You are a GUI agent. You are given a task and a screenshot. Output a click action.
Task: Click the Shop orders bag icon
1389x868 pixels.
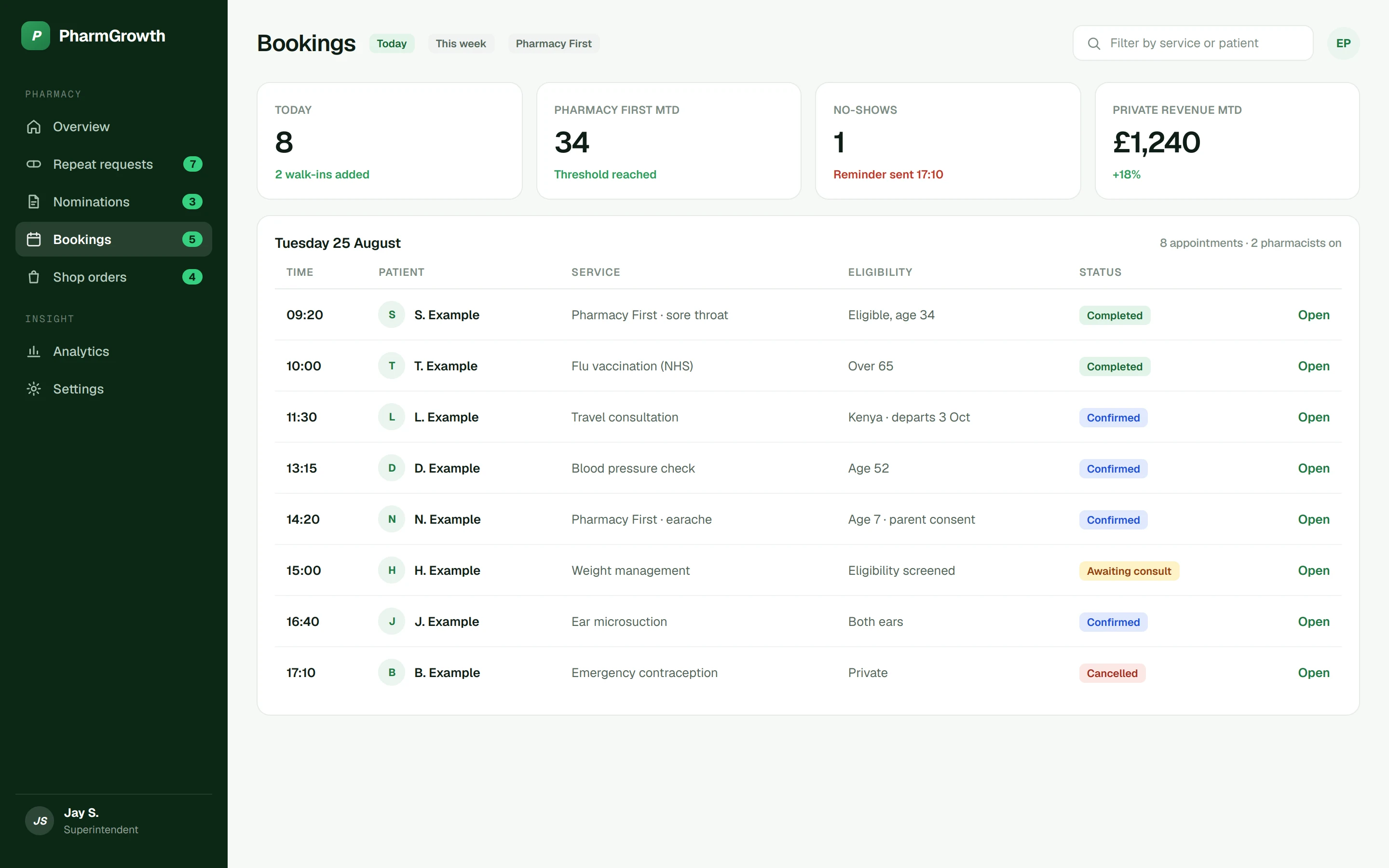click(34, 277)
